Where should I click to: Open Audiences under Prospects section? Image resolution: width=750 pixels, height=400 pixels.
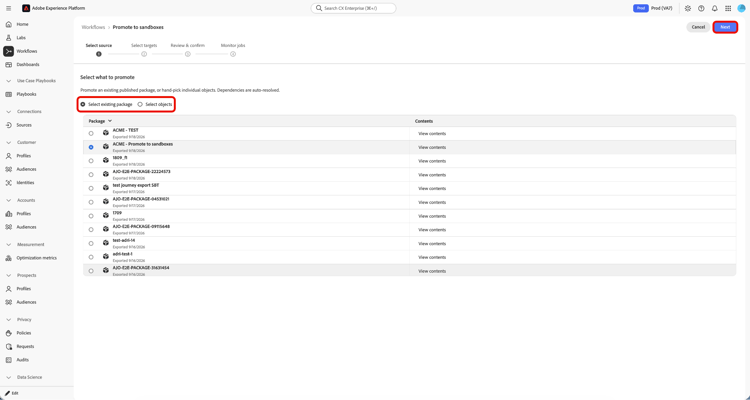[x=26, y=302]
